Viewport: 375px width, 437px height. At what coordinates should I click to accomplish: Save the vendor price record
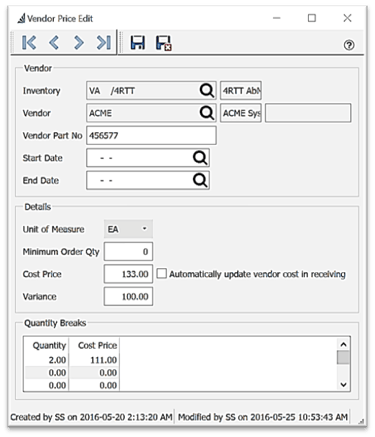(x=138, y=43)
